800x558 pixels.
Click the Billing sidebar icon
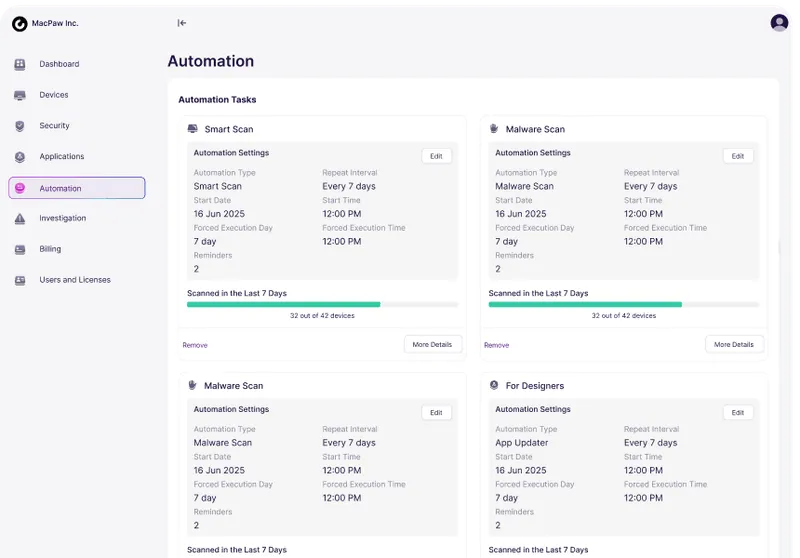20,249
